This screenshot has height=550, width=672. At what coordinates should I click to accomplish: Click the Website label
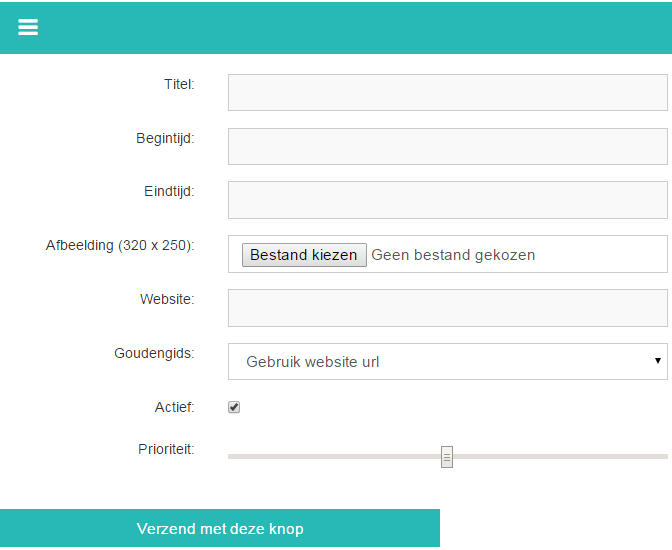point(167,299)
